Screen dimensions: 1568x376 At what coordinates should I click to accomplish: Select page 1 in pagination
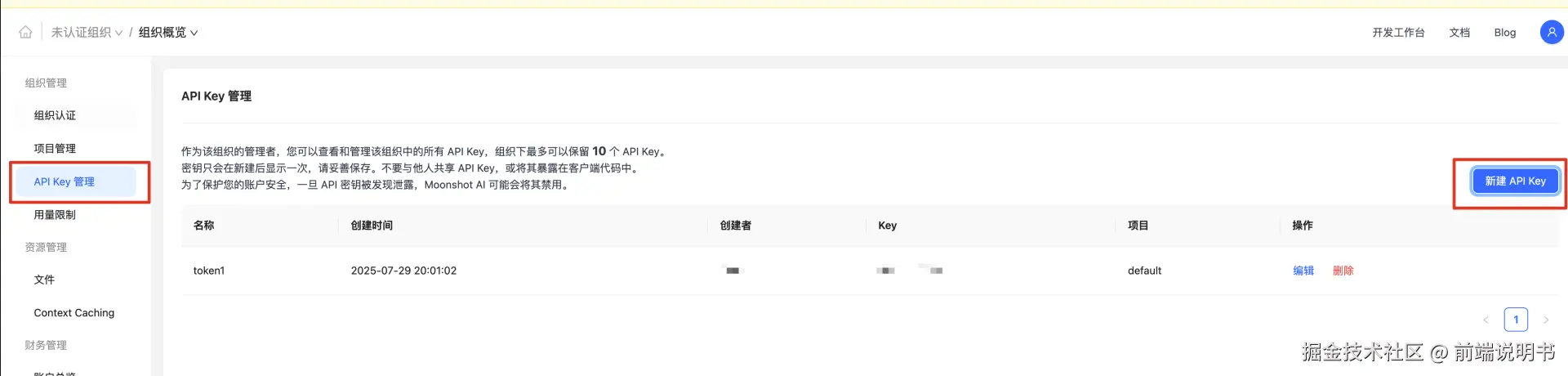[1516, 320]
